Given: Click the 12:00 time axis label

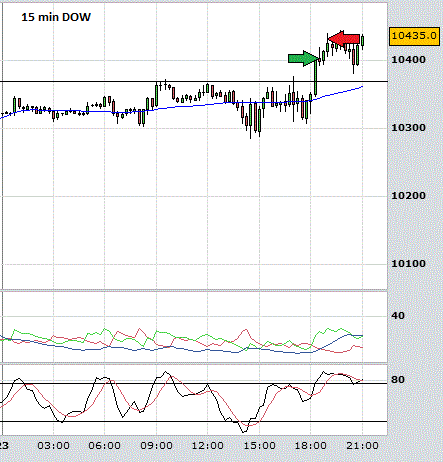Looking at the screenshot, I should coord(208,446).
